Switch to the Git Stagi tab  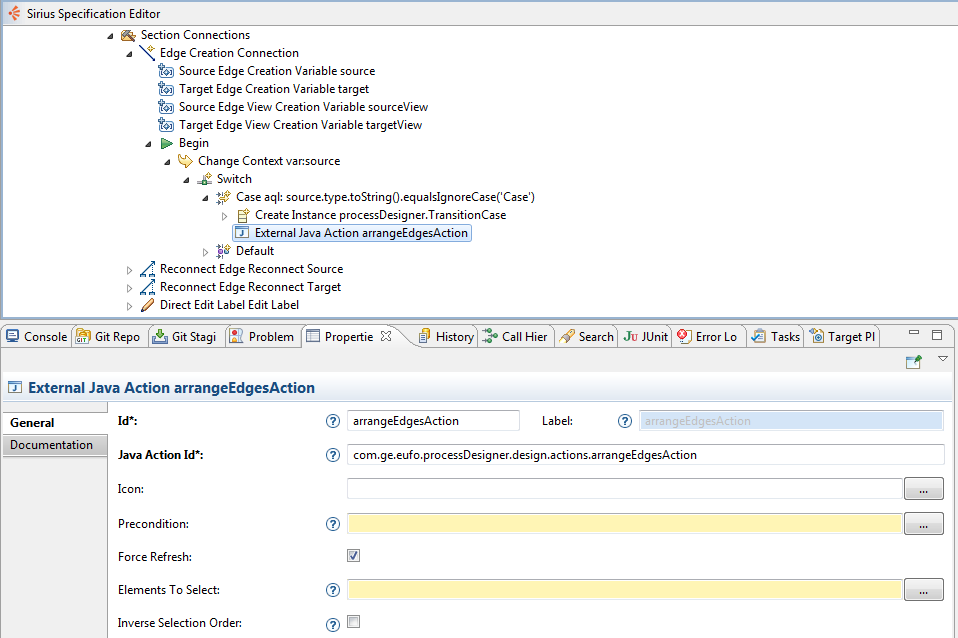coord(185,337)
